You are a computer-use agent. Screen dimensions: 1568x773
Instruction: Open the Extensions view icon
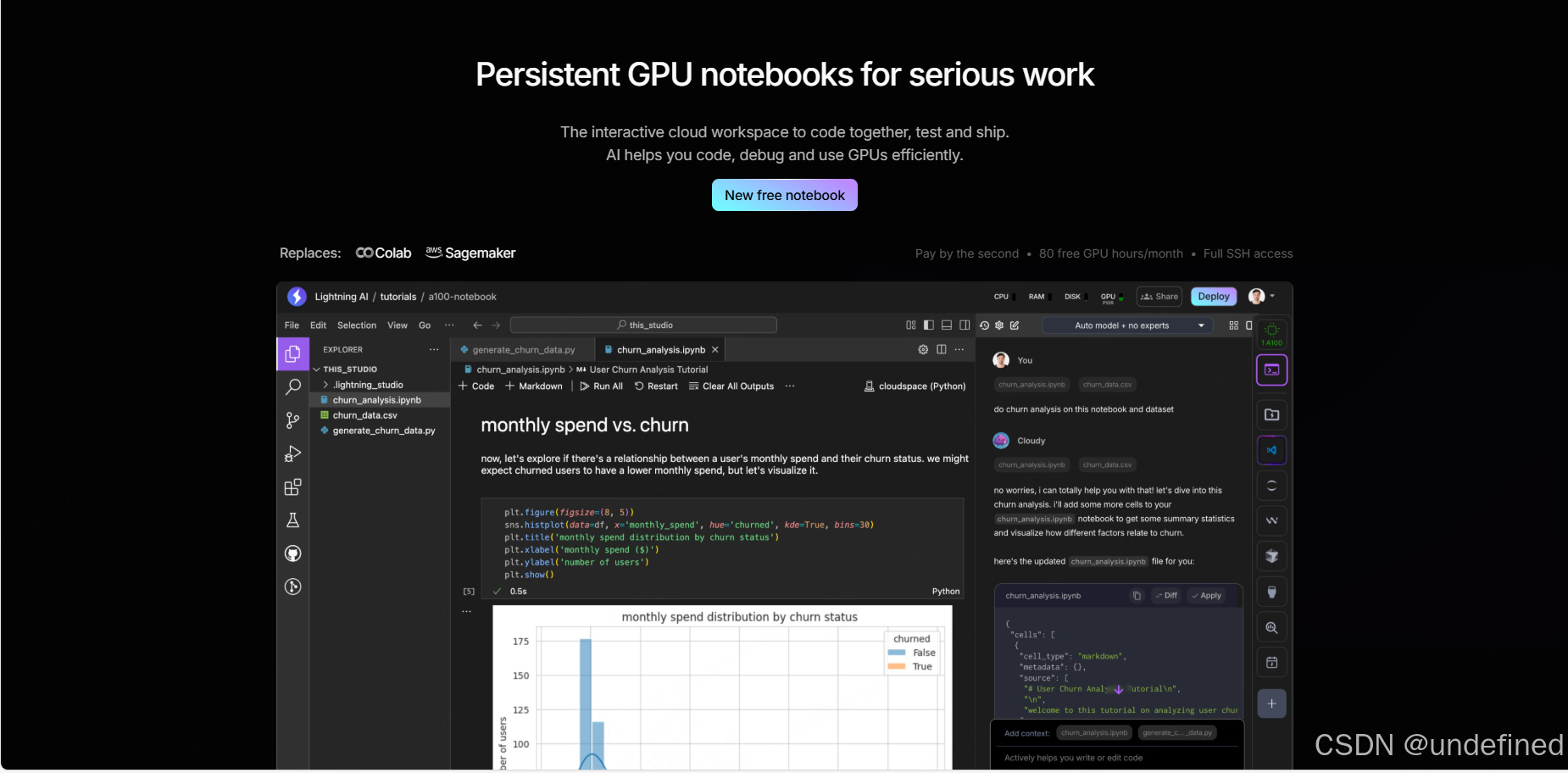point(292,487)
